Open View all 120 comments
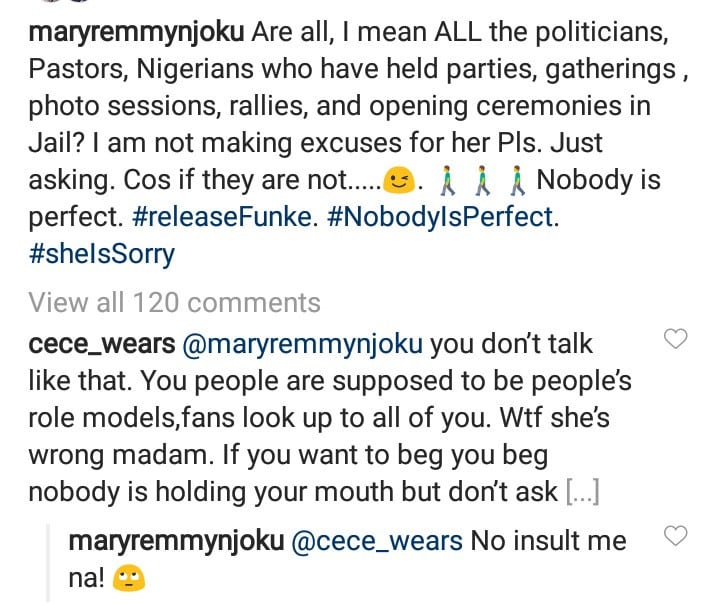 [x=174, y=302]
